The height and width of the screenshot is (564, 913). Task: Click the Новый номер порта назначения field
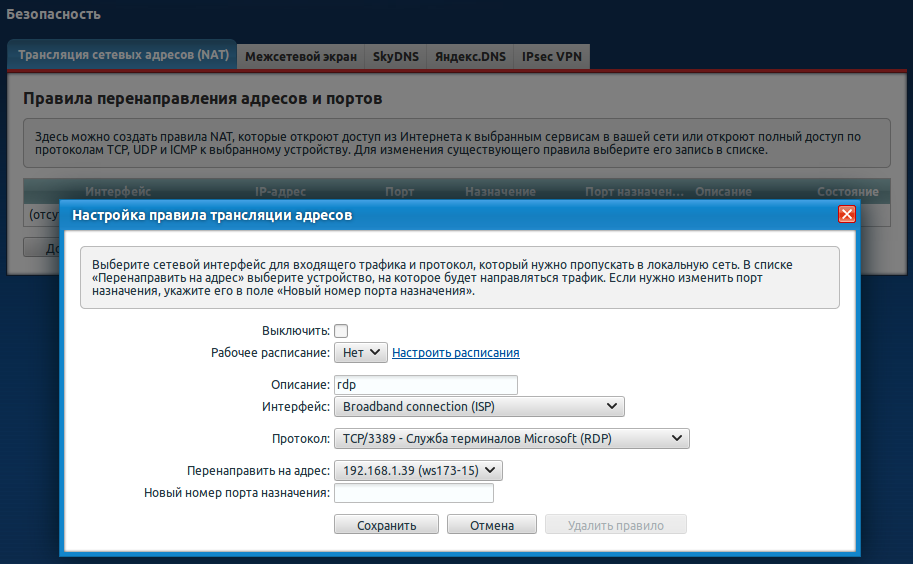[414, 493]
